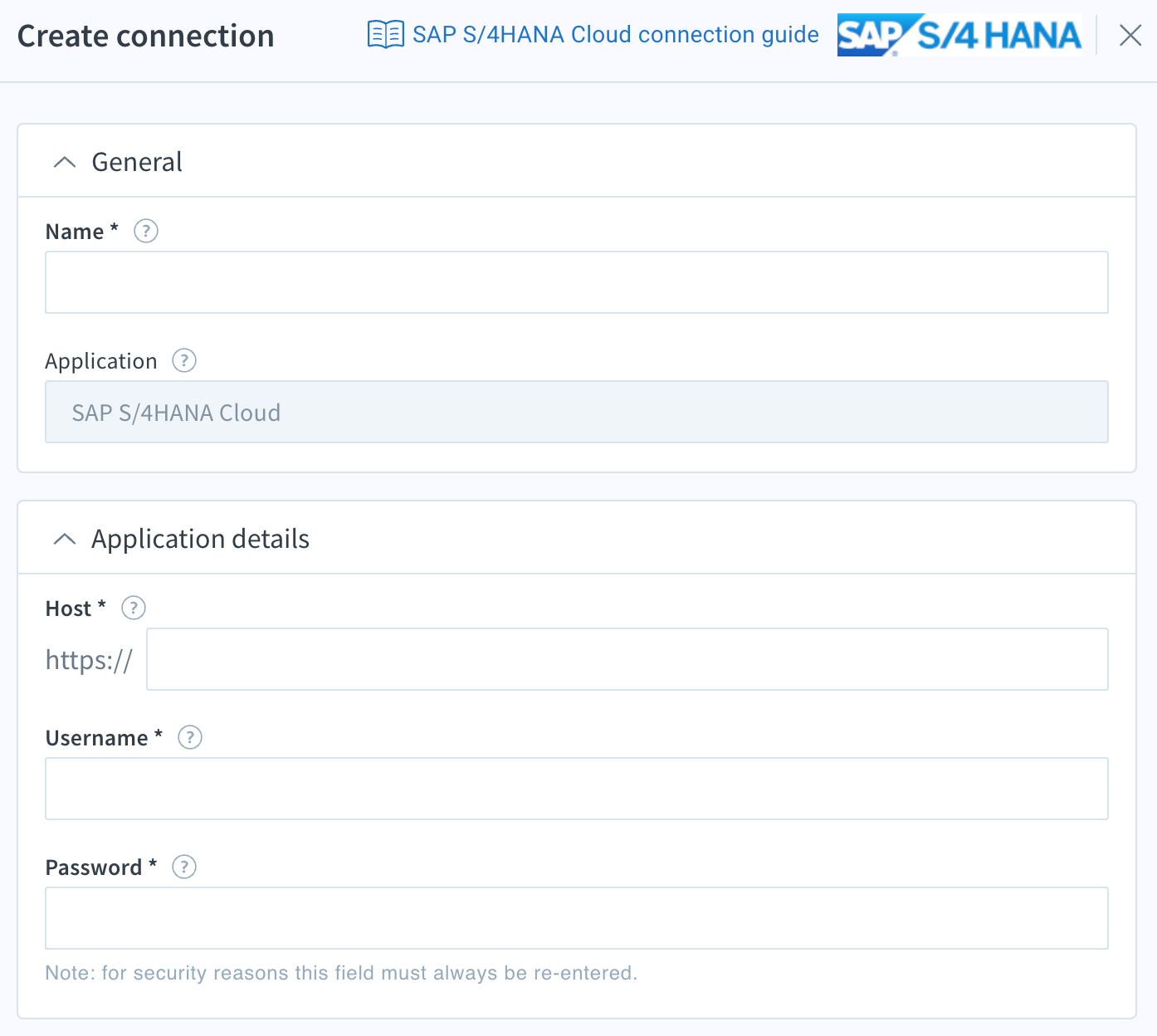Click the Password * label
Screen dimensions: 1157x1036
point(101,867)
